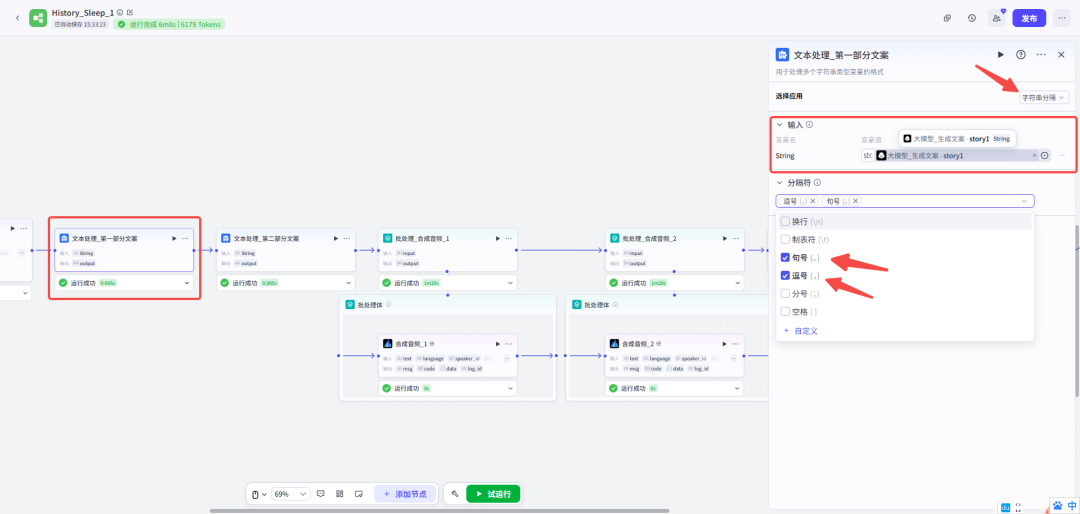Open the header more options menu
Screen dimensions: 1080x514
[1062, 18]
